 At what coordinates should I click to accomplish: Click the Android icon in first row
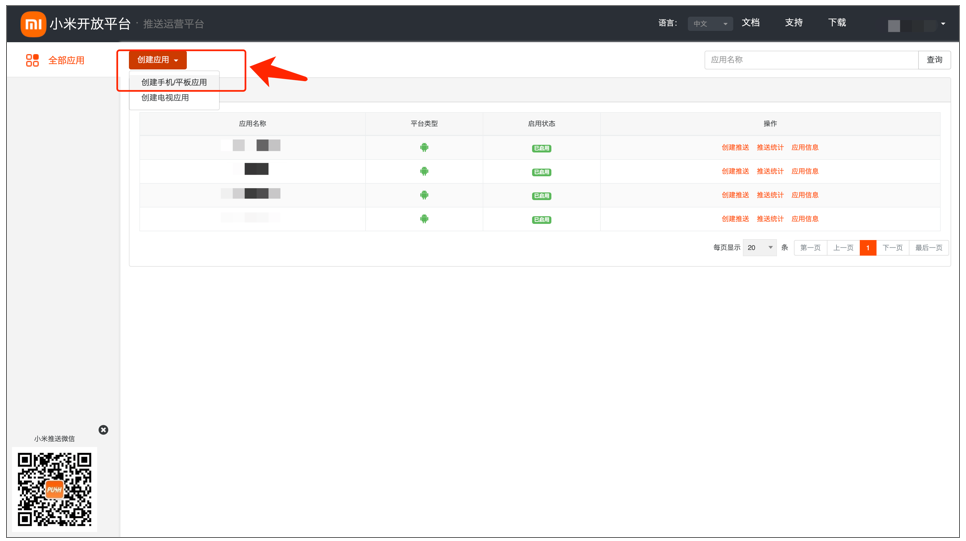[424, 147]
